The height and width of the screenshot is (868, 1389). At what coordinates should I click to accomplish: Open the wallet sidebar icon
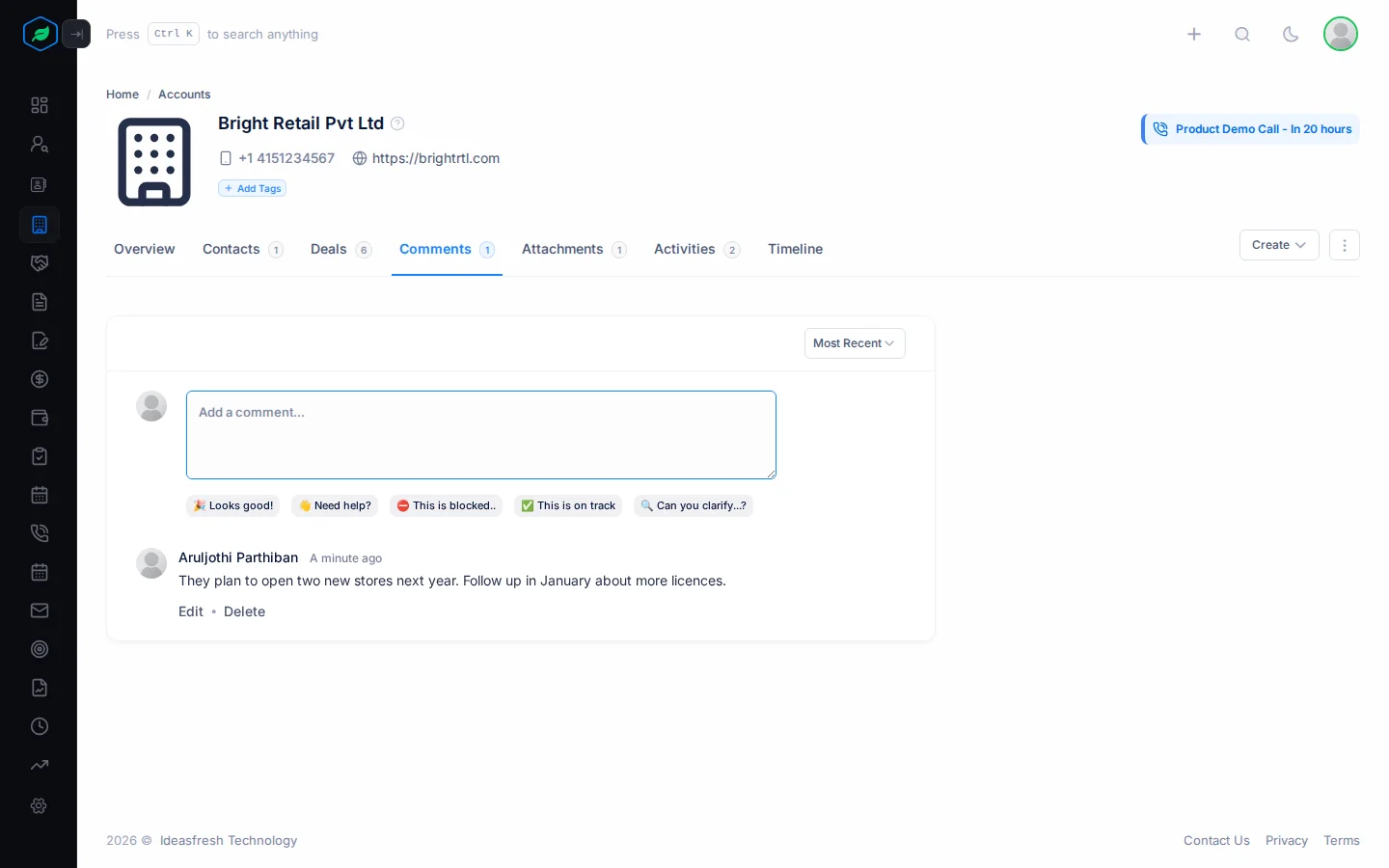coord(40,418)
